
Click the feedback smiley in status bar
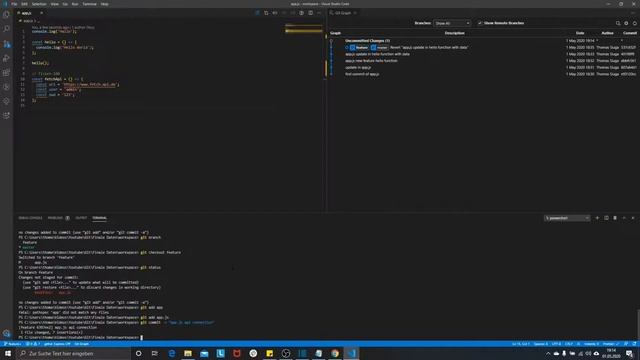pos(626,344)
